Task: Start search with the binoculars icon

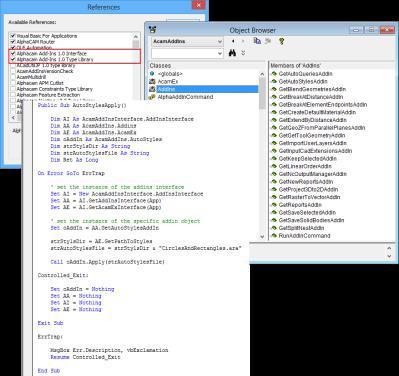Action: point(232,53)
